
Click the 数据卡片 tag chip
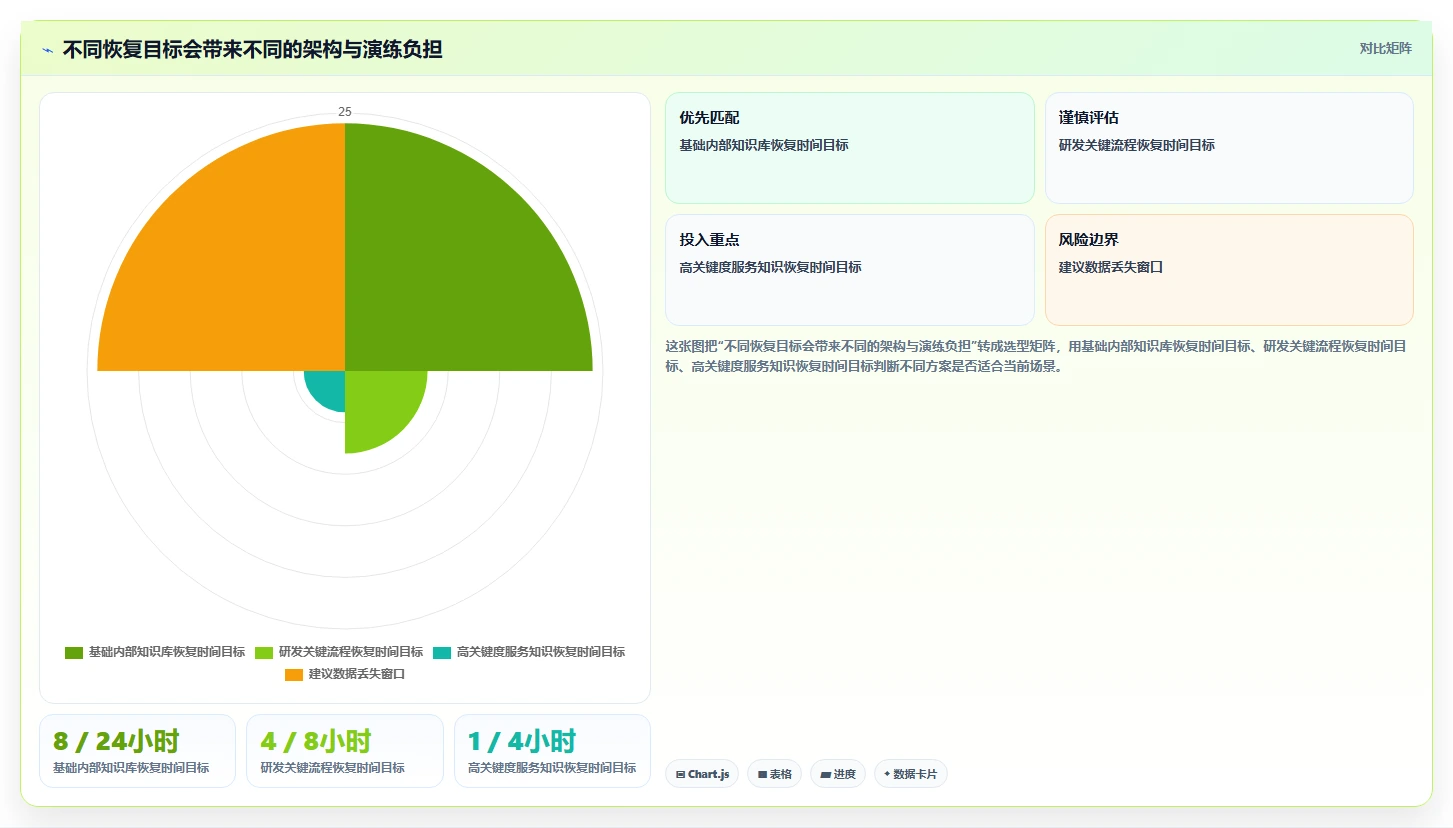coord(911,774)
